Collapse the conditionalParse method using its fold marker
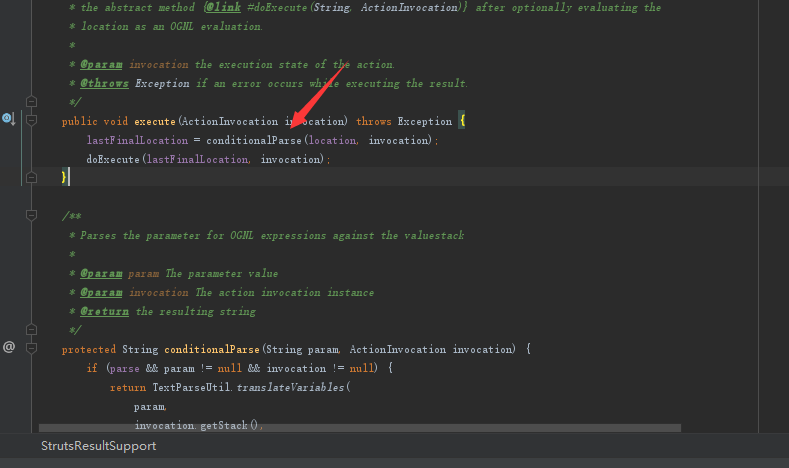Screen dimensions: 789x468 pos(31,348)
